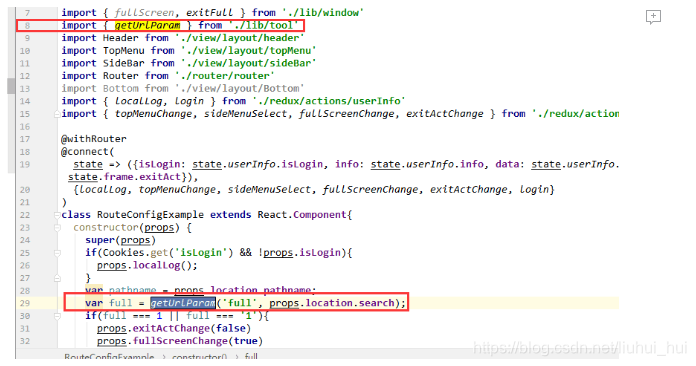This screenshot has height=366, width=696.
Task: Collapse the constructor(props) fold marker
Action: coord(57,228)
